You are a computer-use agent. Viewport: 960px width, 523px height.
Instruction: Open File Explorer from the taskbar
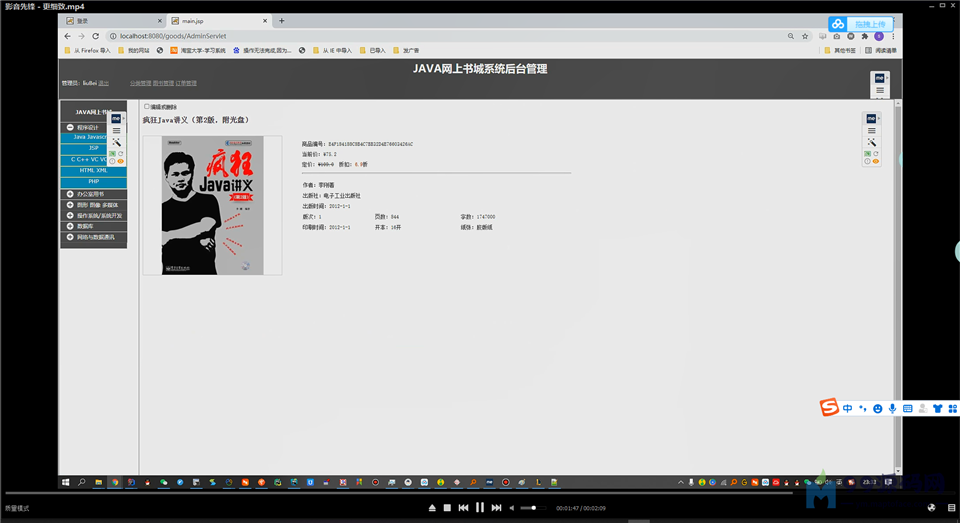(98, 482)
